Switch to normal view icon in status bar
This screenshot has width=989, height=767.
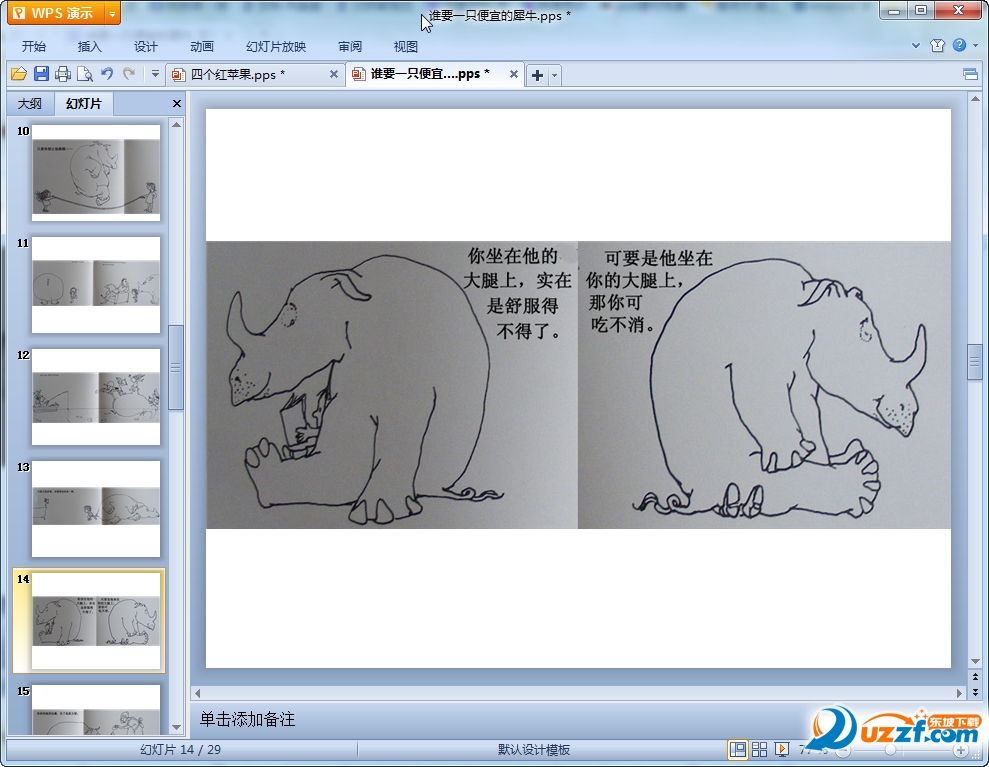[737, 749]
